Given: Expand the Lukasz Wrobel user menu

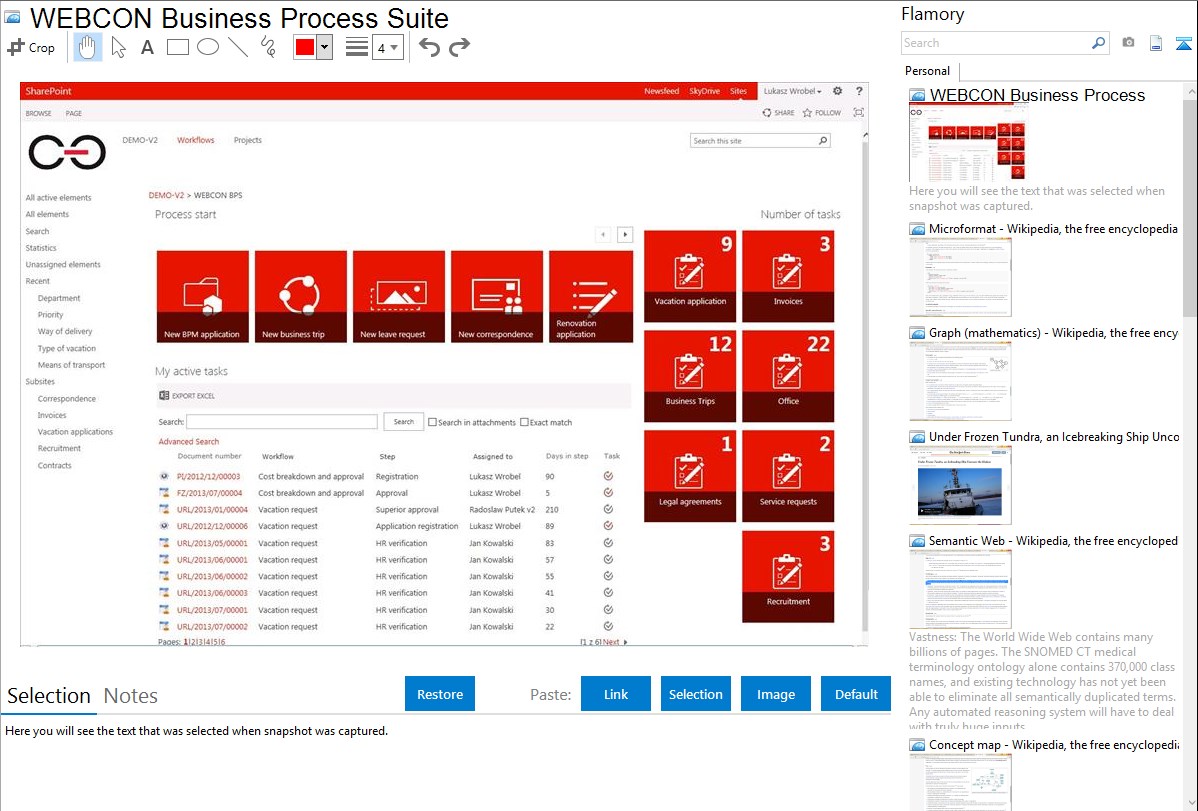Looking at the screenshot, I should (x=792, y=91).
